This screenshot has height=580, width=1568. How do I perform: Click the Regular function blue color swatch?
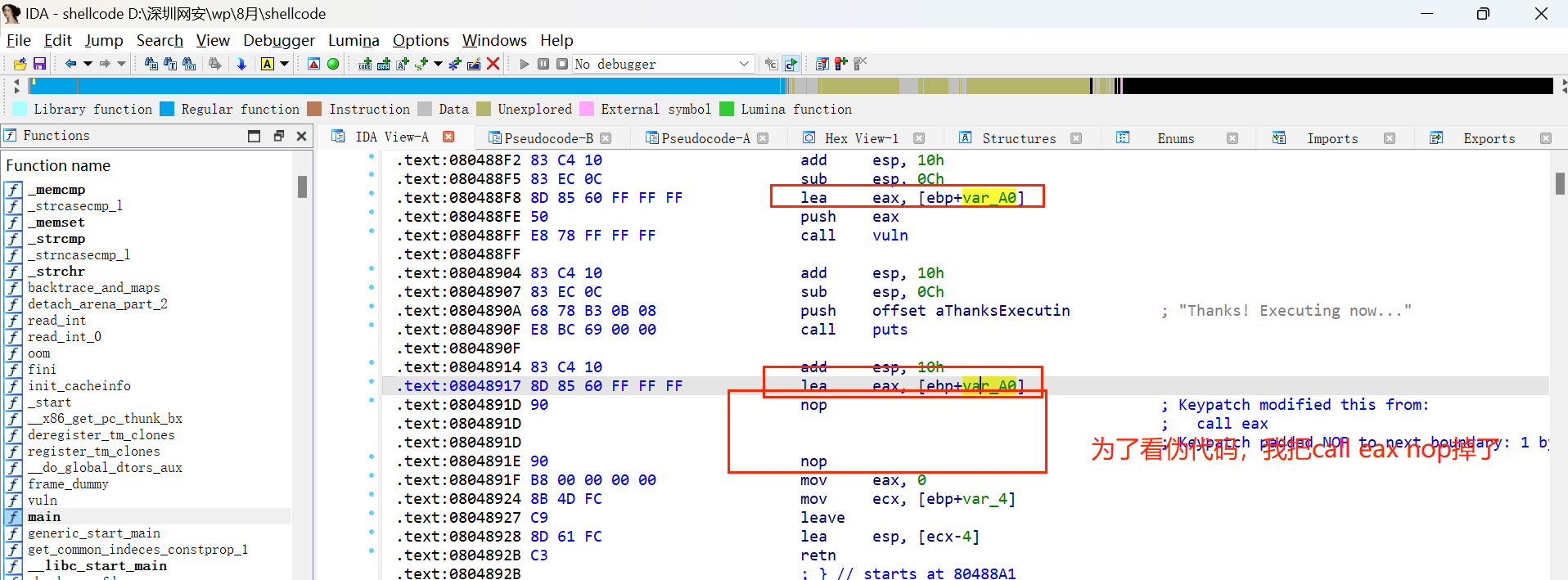pos(167,109)
